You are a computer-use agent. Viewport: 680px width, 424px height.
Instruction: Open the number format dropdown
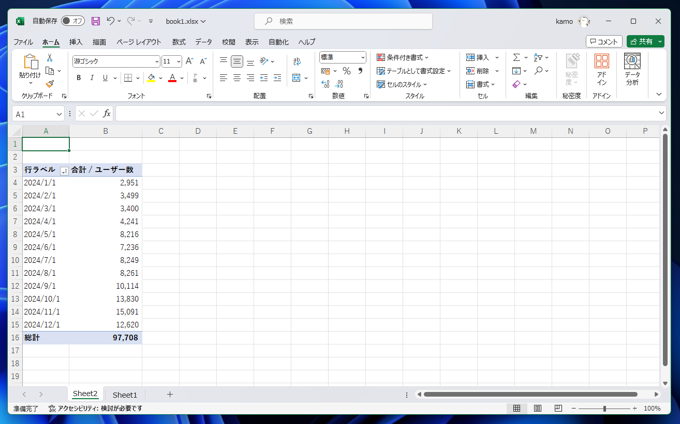[x=363, y=57]
